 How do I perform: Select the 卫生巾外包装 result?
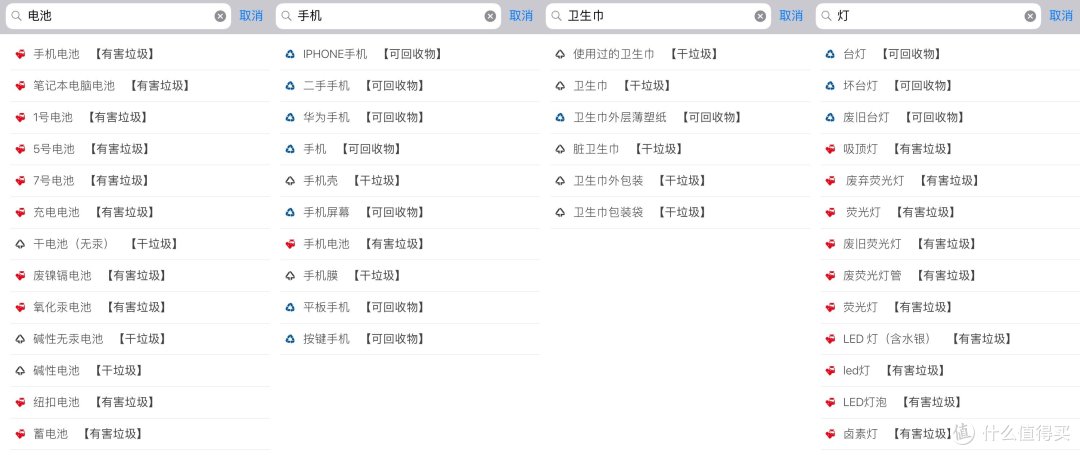point(680,181)
